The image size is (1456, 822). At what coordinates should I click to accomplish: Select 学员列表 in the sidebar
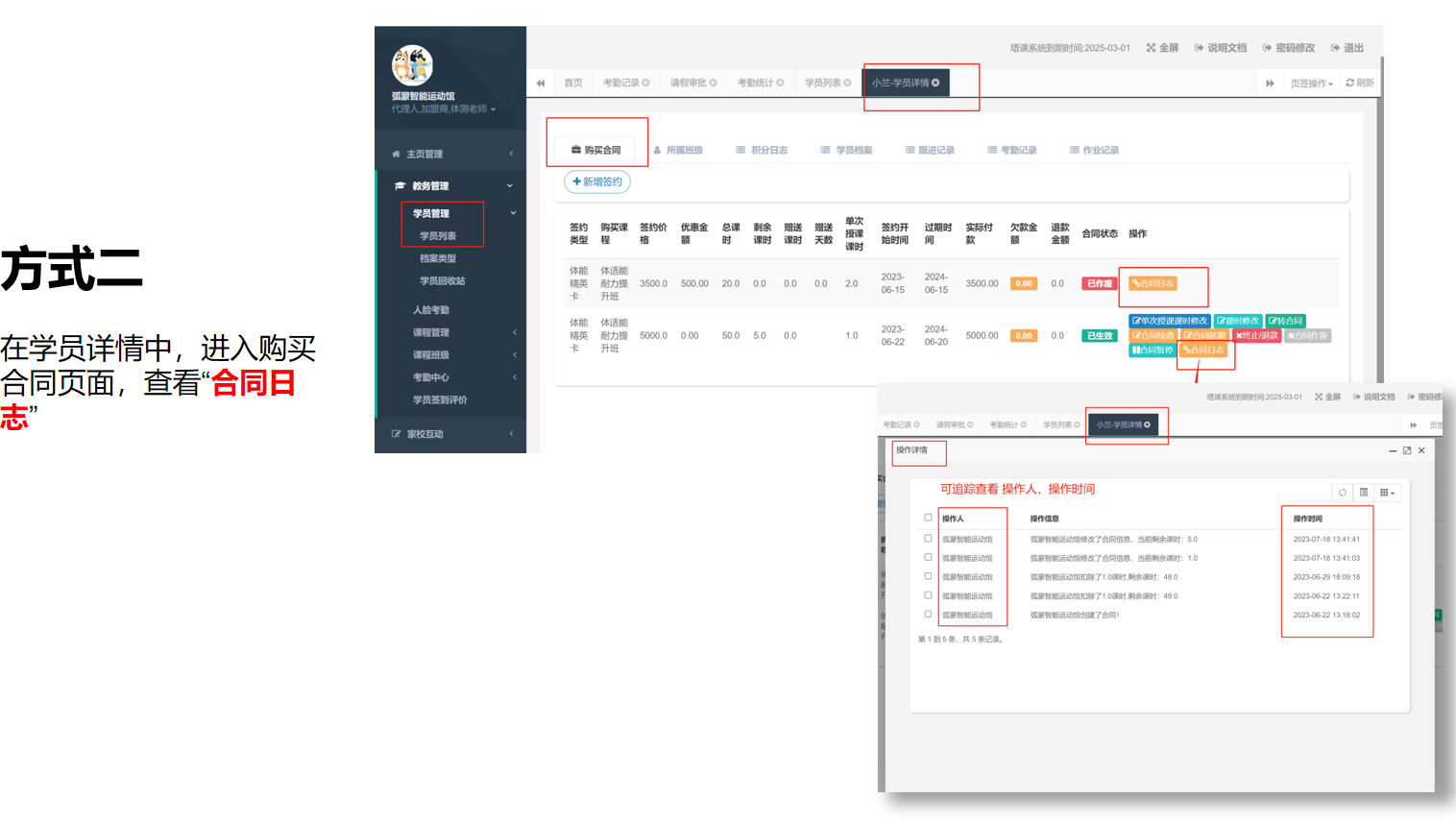438,236
